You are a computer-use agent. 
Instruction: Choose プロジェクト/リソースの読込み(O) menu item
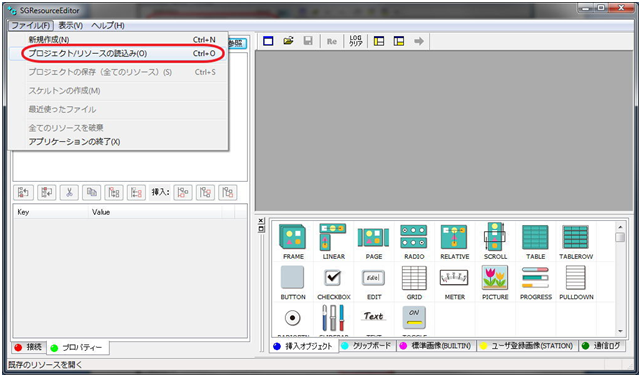point(119,54)
